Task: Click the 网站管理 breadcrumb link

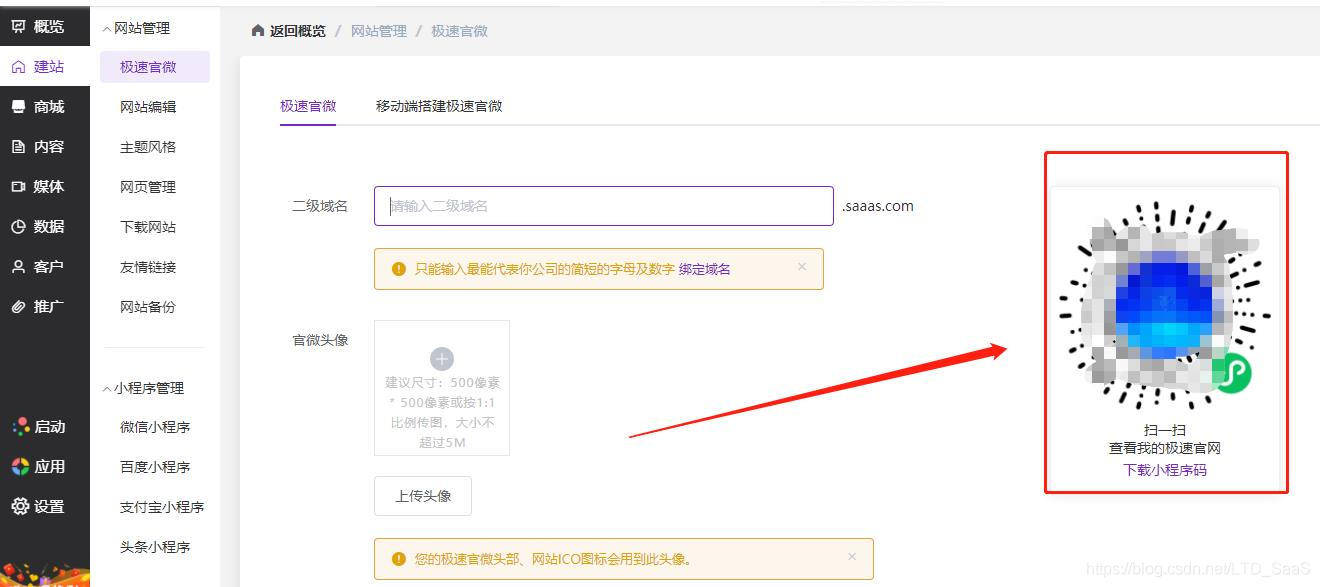Action: [x=379, y=31]
